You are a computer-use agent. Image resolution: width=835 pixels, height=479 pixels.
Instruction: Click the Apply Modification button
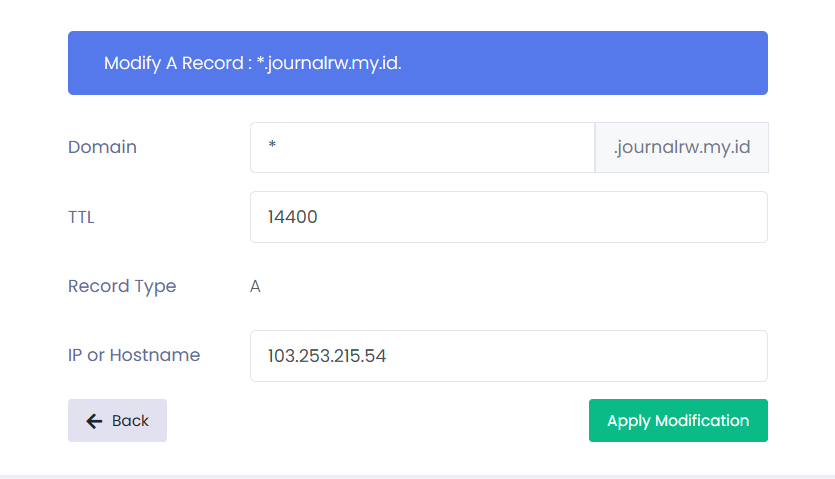(678, 421)
